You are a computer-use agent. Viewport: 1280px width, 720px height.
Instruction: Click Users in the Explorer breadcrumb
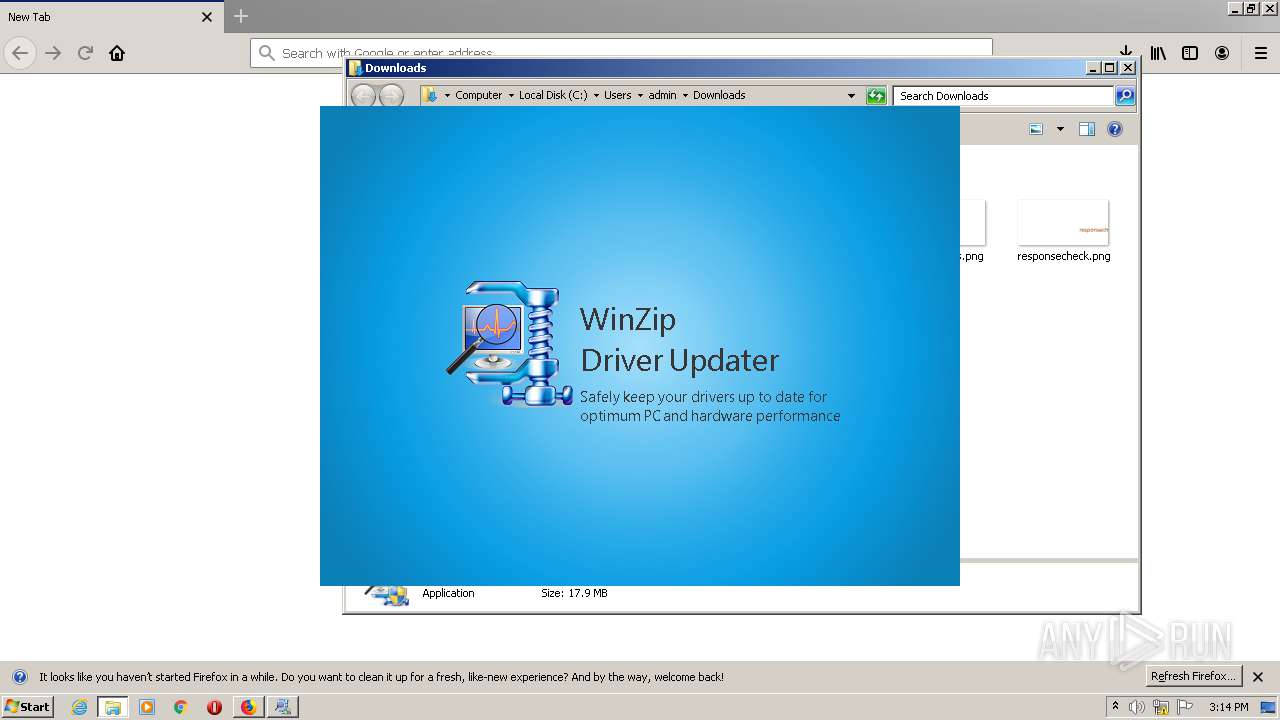617,95
